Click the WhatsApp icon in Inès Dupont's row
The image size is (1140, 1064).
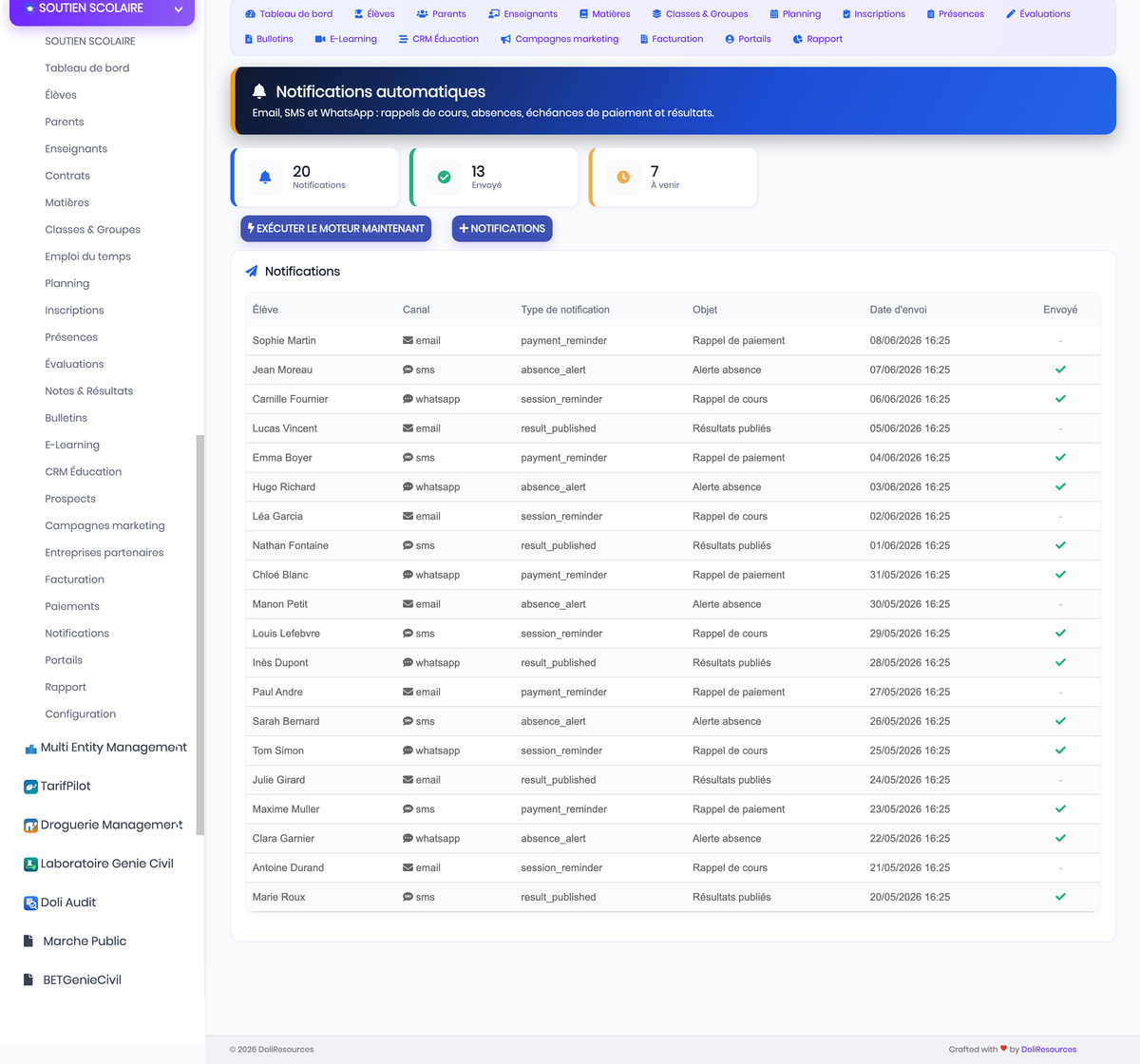pyautogui.click(x=408, y=662)
